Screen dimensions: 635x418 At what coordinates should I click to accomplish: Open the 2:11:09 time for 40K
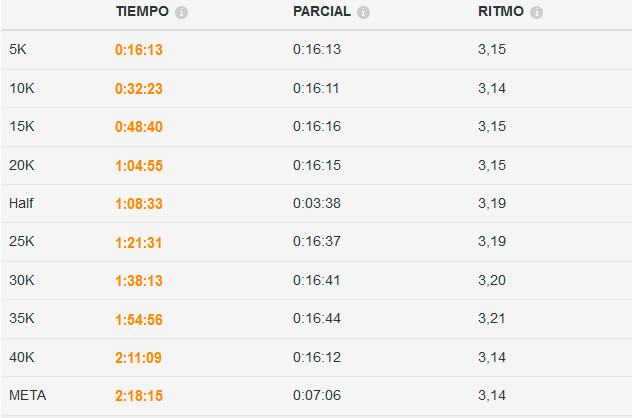(139, 358)
